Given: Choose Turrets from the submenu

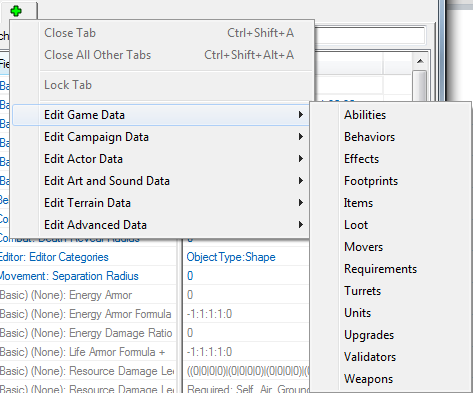Looking at the screenshot, I should pyautogui.click(x=391, y=291).
